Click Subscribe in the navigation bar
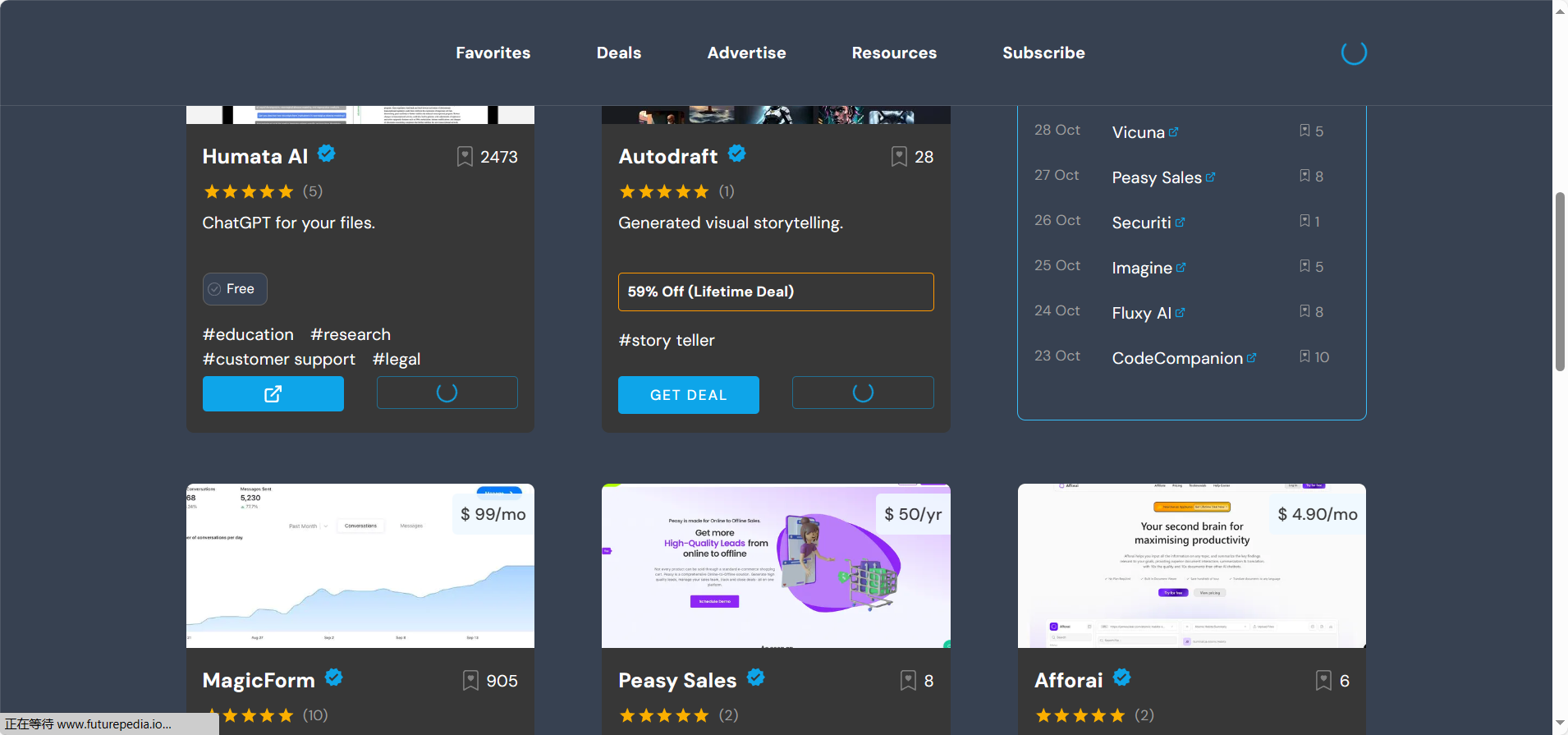The image size is (1568, 735). coord(1043,53)
